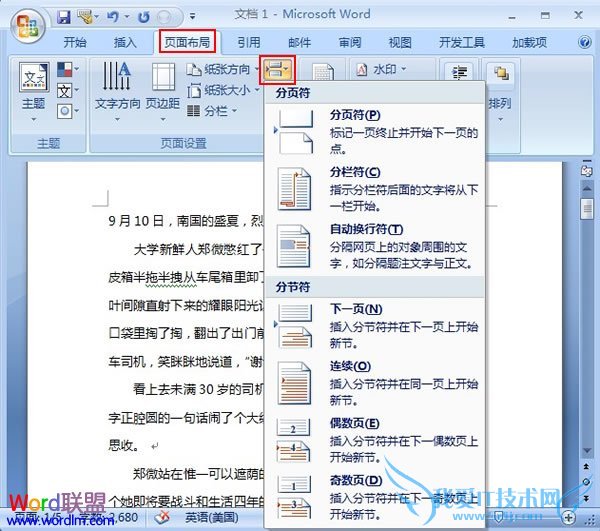
Task: Open the 开始 tab
Action: 75,42
